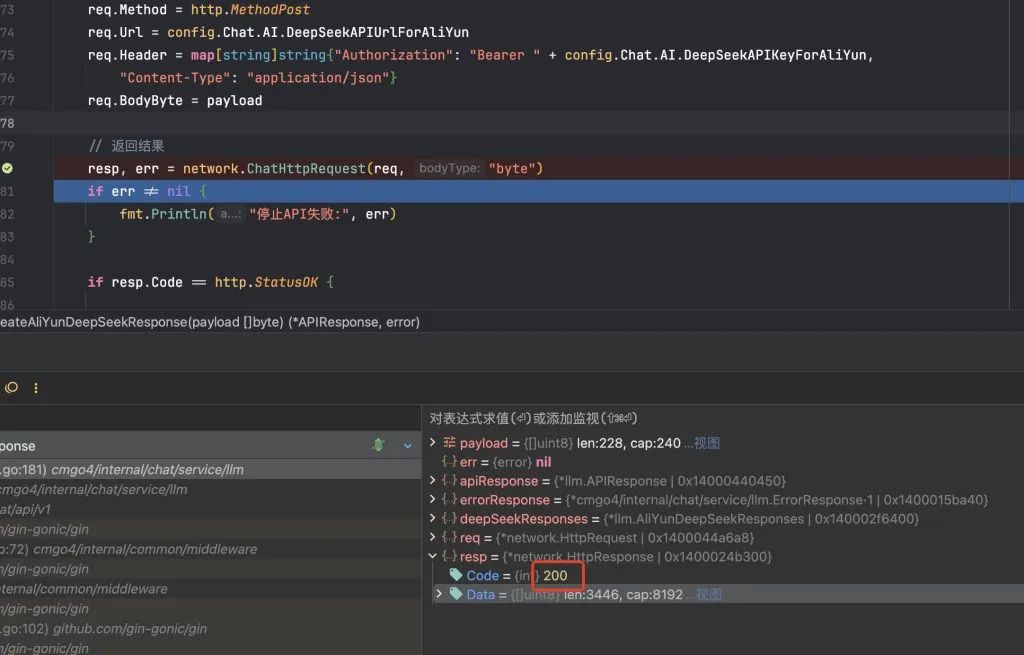Click the bodyType inlay hint in code

(449, 169)
